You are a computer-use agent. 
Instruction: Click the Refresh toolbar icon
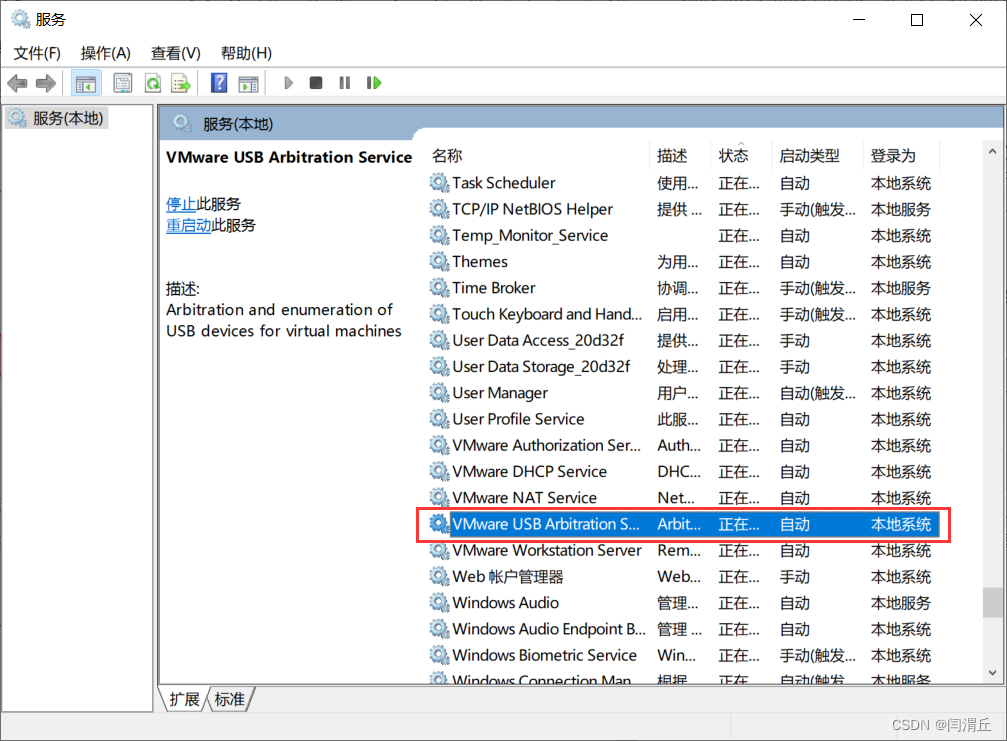tap(153, 83)
